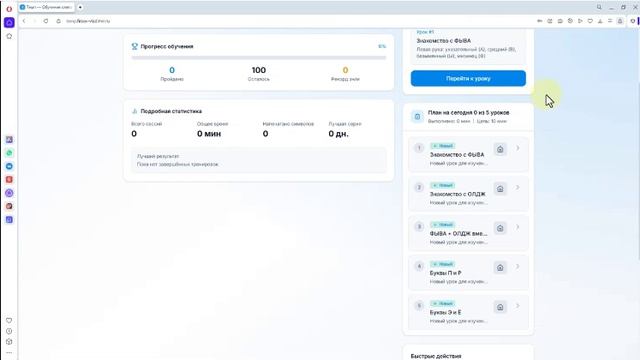Click the 0 Пройдено counter

(172, 73)
